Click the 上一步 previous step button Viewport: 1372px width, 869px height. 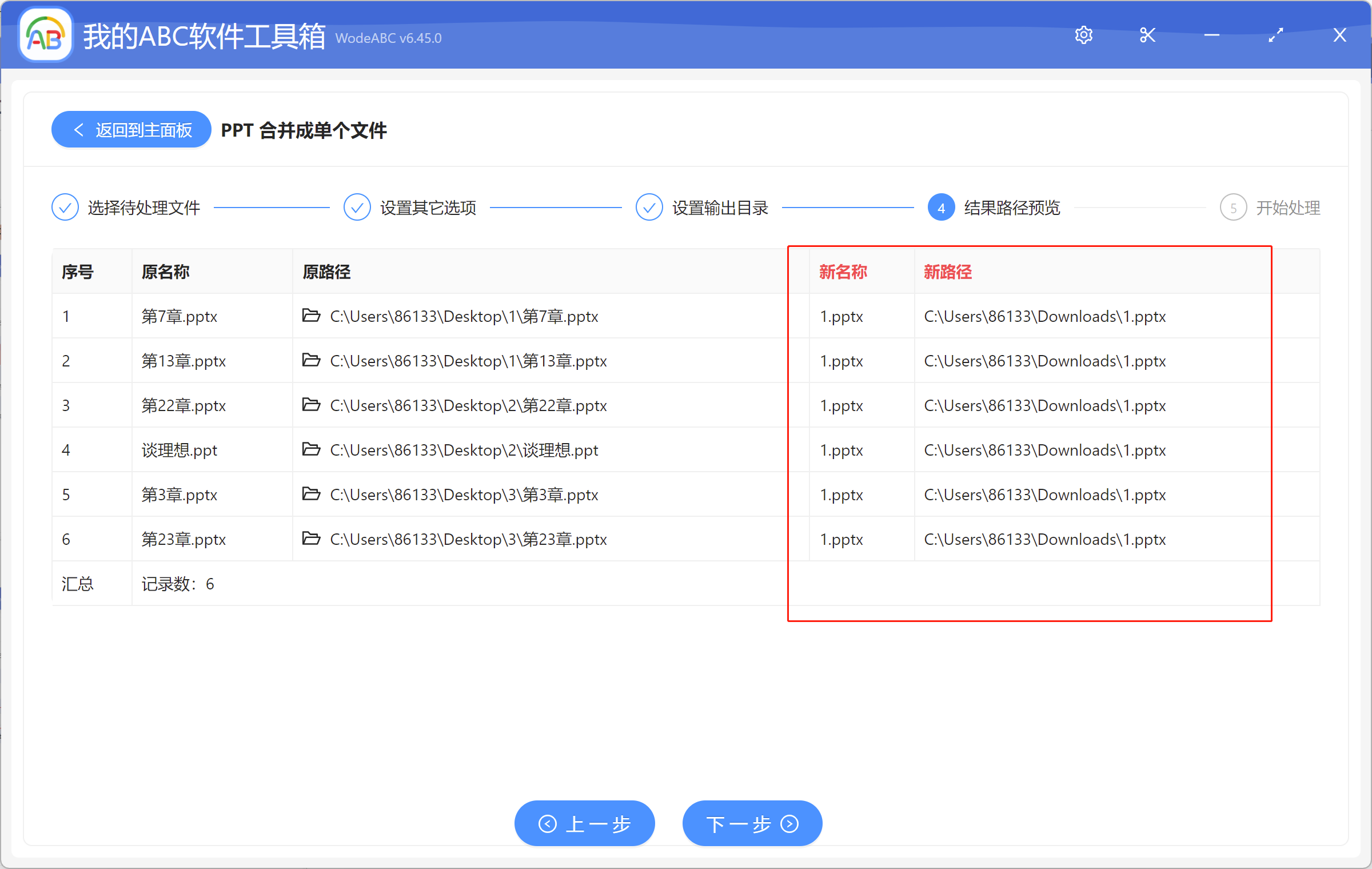[x=584, y=823]
